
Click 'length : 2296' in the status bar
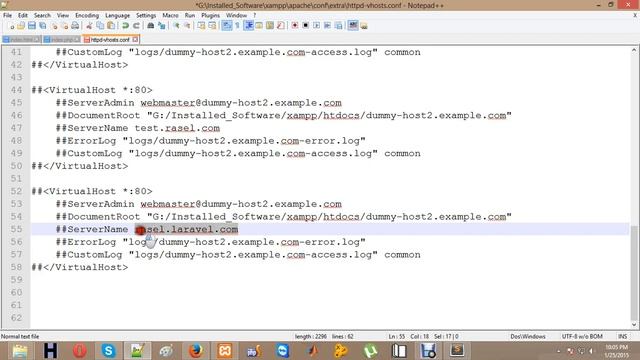[311, 337]
